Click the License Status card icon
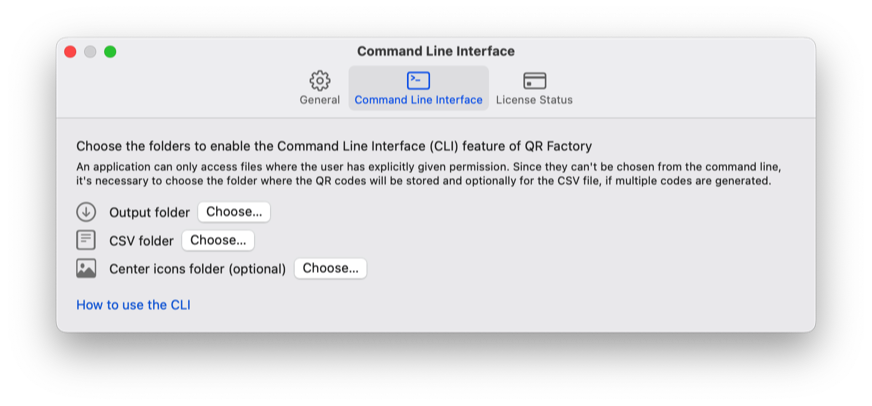 pyautogui.click(x=534, y=81)
